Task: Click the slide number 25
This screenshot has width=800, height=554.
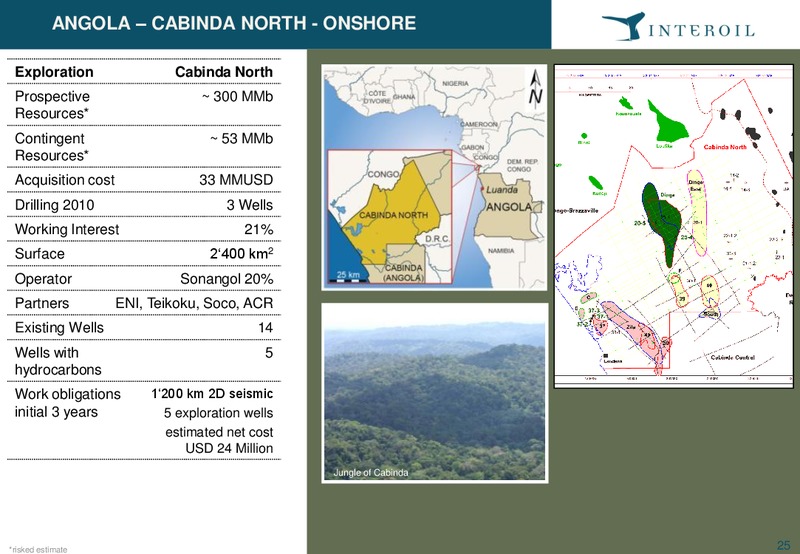Action: point(783,545)
